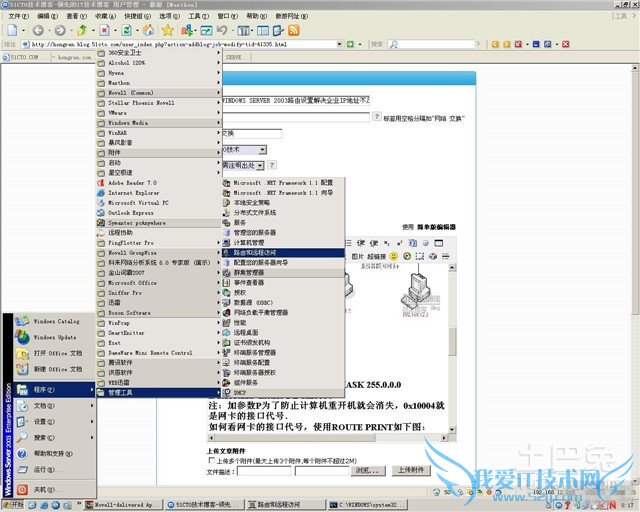Click the search box in Maxthon toolbar

coord(435,44)
